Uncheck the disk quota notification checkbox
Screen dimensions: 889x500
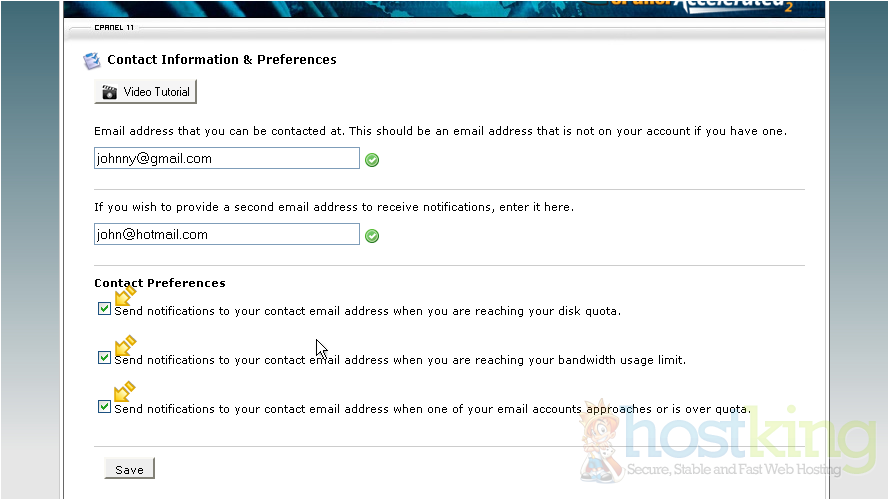pyautogui.click(x=104, y=309)
